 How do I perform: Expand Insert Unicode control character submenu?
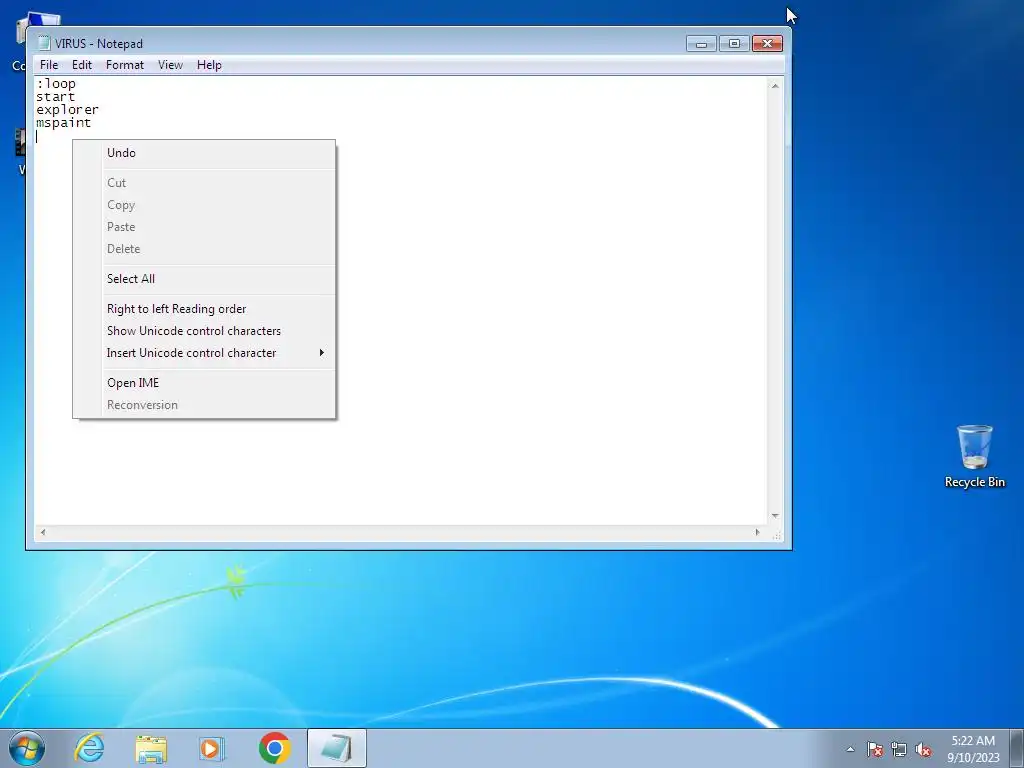(204, 353)
